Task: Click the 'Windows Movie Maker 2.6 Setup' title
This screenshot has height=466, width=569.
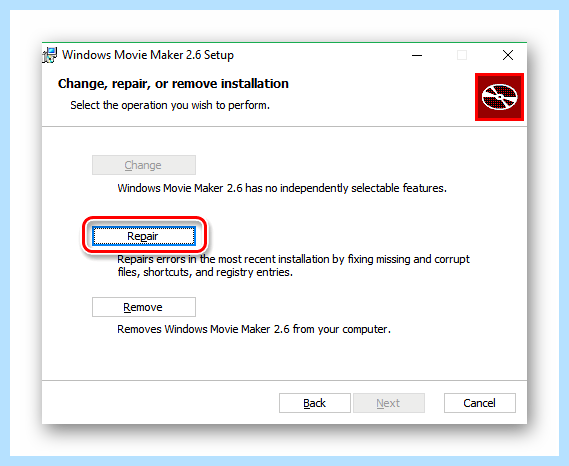Action: coord(148,55)
